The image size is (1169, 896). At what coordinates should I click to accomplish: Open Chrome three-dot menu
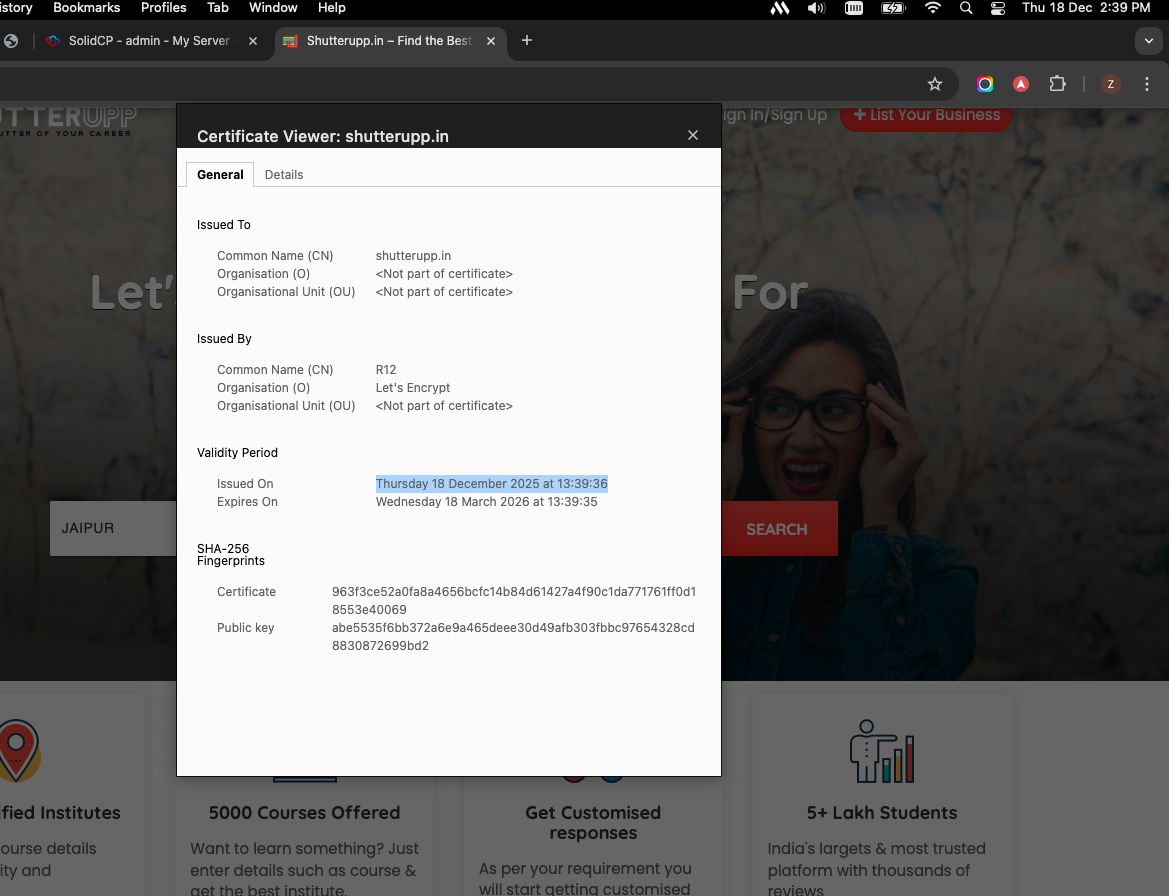(x=1145, y=84)
